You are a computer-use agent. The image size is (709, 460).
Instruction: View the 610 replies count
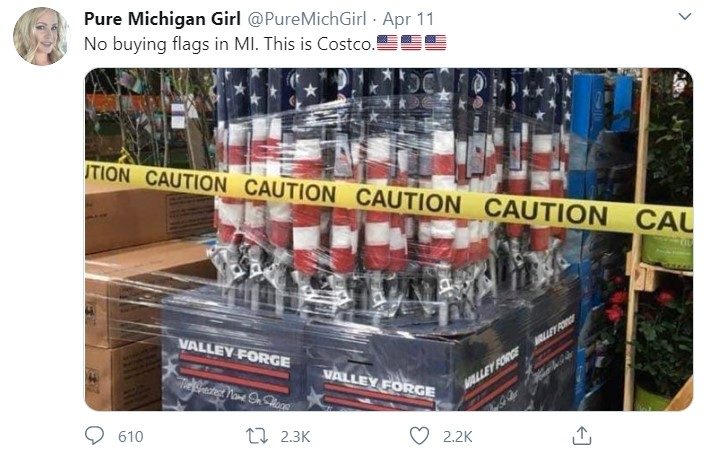(131, 436)
